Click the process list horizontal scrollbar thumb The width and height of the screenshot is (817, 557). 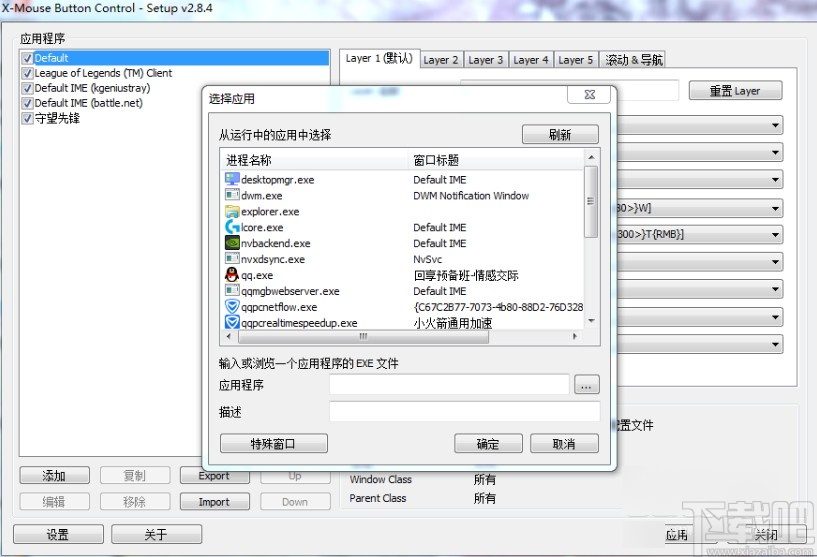364,337
